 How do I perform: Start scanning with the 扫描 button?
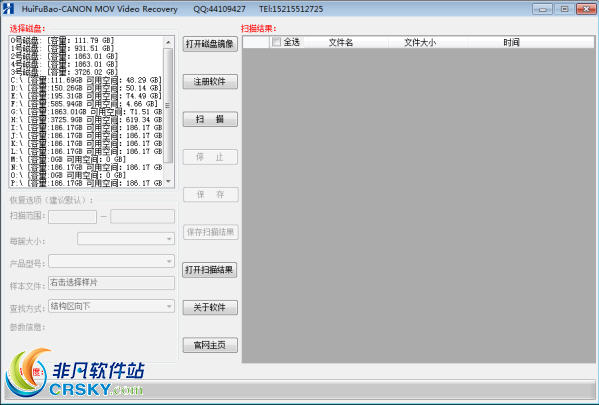point(210,119)
